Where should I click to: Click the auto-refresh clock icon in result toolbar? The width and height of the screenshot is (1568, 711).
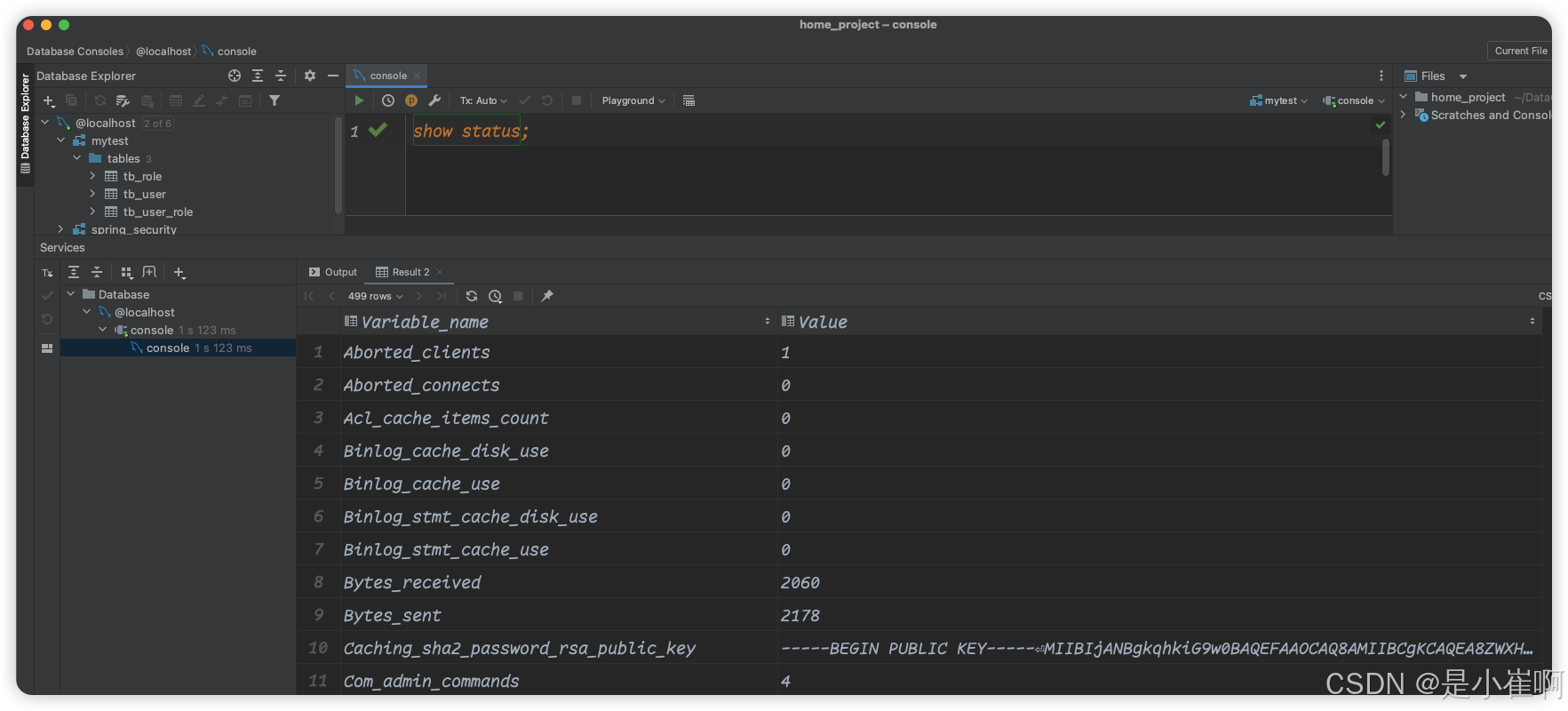pos(496,296)
